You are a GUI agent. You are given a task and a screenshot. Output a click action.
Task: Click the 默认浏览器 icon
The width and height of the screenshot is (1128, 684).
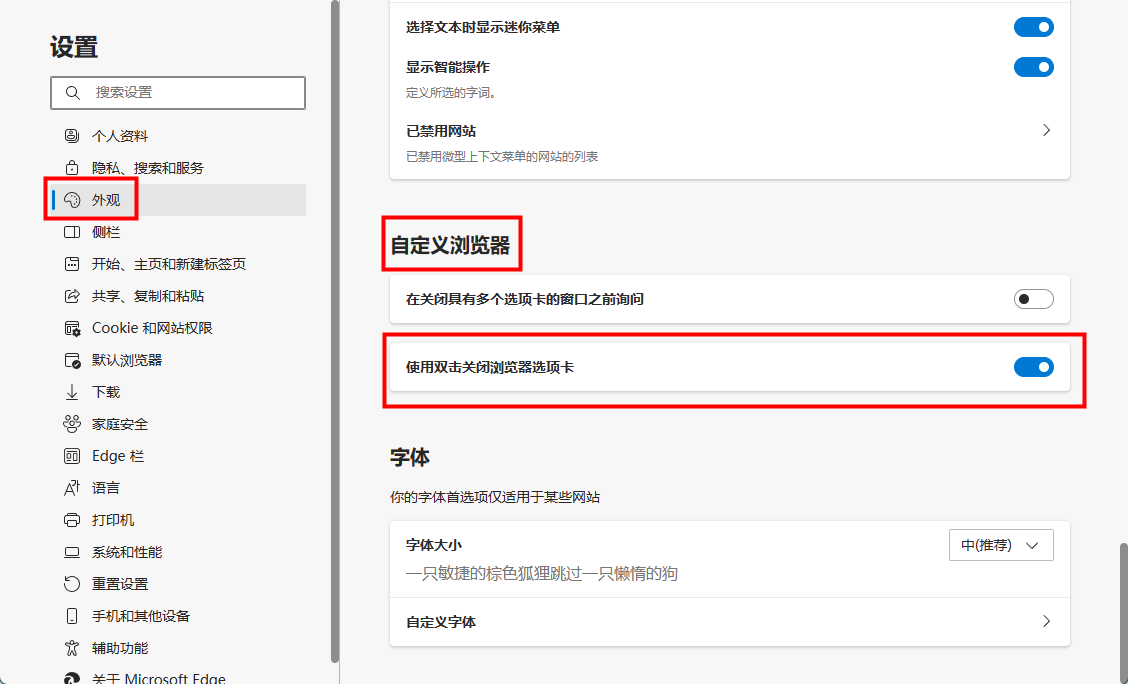tap(72, 360)
